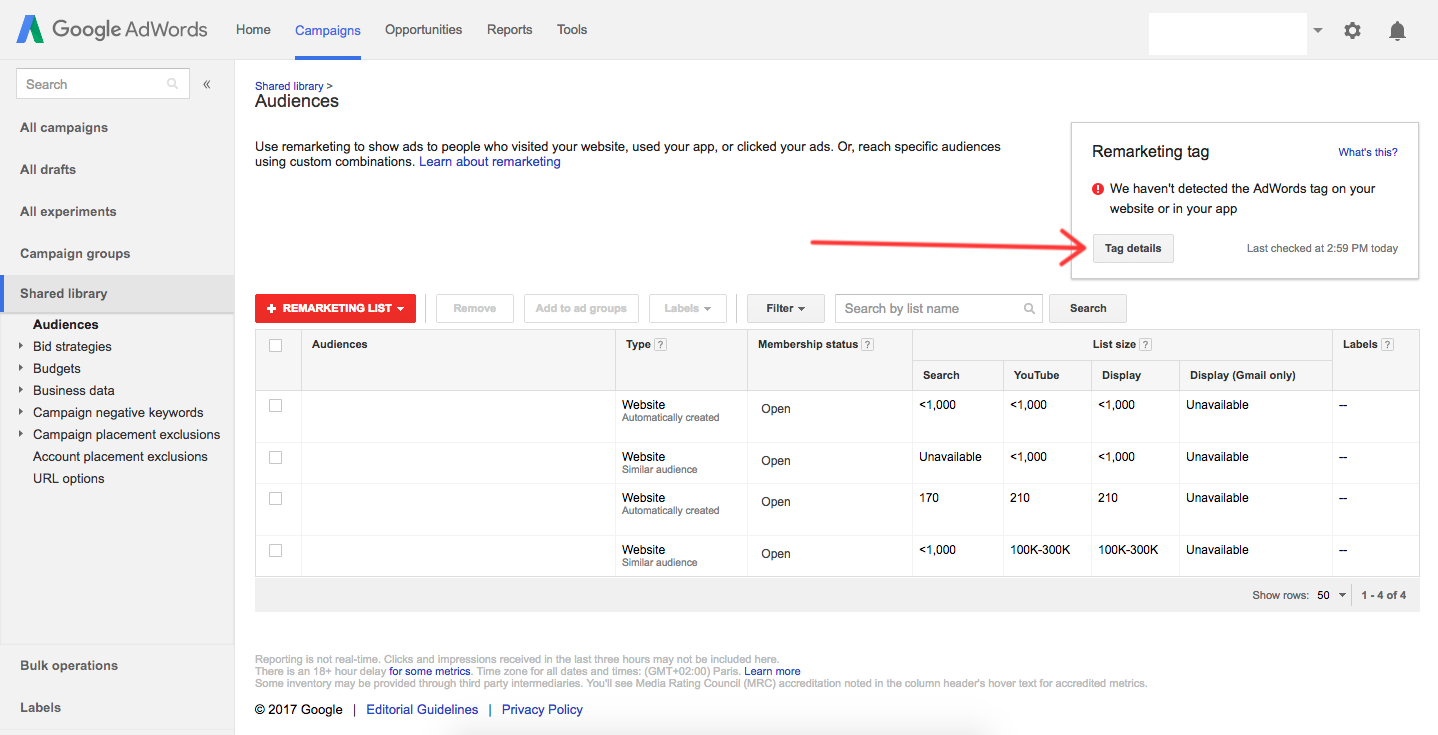Open the Remarketing list dropdown
The image size is (1438, 735).
pyautogui.click(x=335, y=308)
